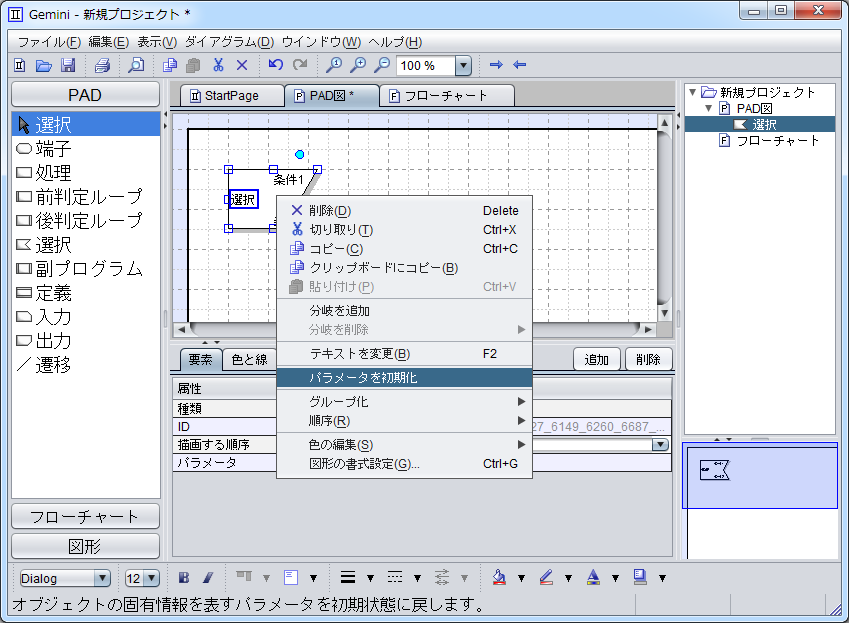The width and height of the screenshot is (849, 623).
Task: Select the 定義 palette item
Action: [86, 293]
